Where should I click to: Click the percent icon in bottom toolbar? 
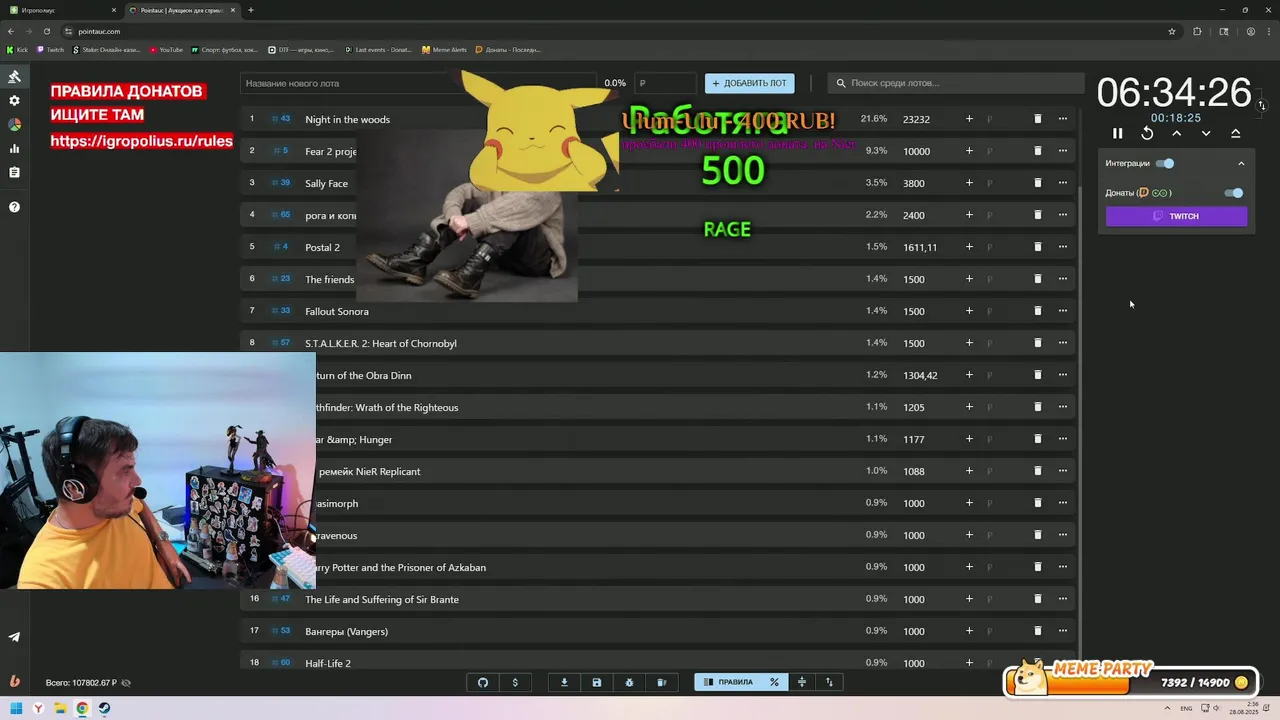(774, 682)
